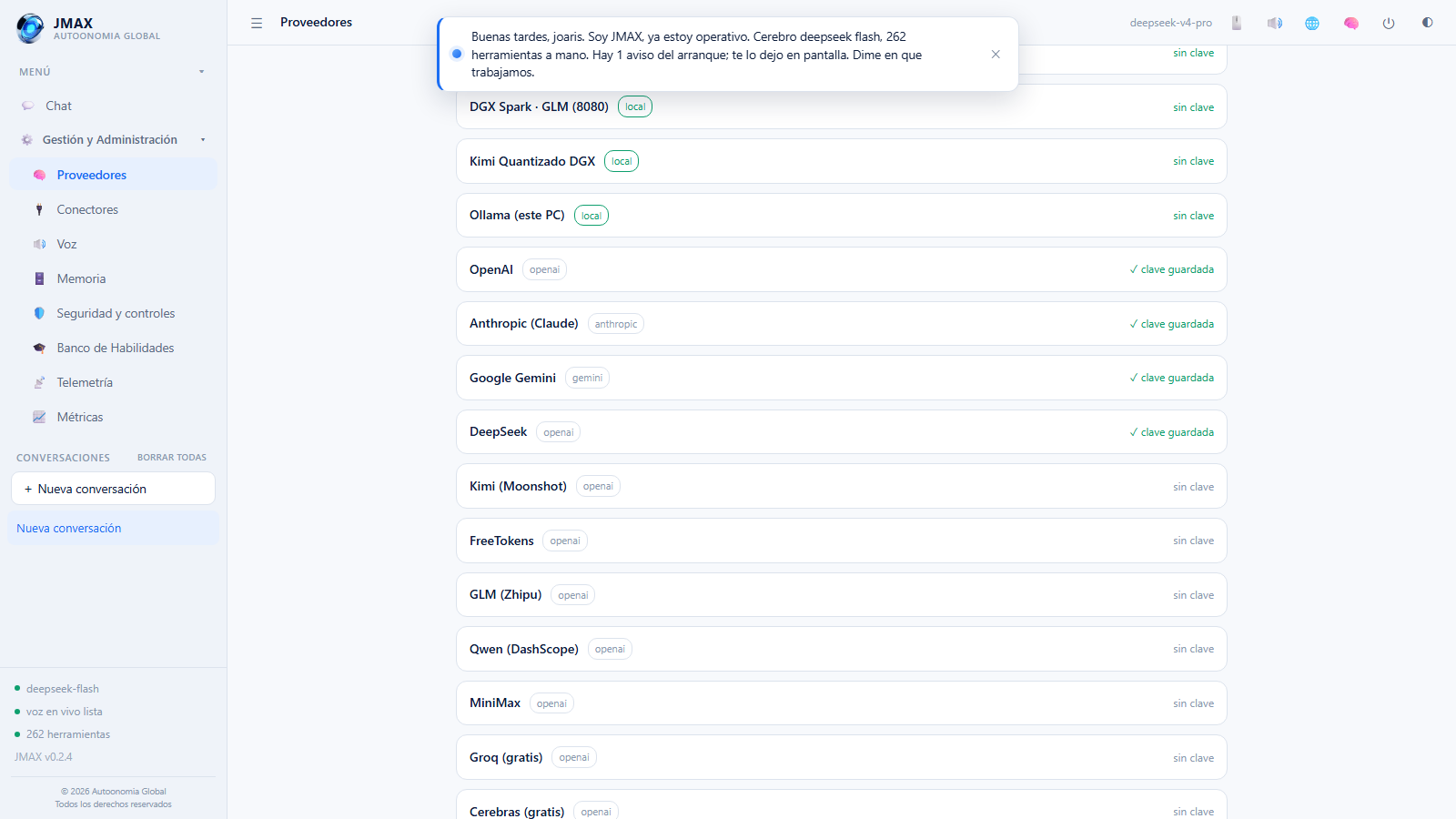Image resolution: width=1456 pixels, height=819 pixels.
Task: Click the JMAX logo in sidebar
Action: click(x=30, y=28)
